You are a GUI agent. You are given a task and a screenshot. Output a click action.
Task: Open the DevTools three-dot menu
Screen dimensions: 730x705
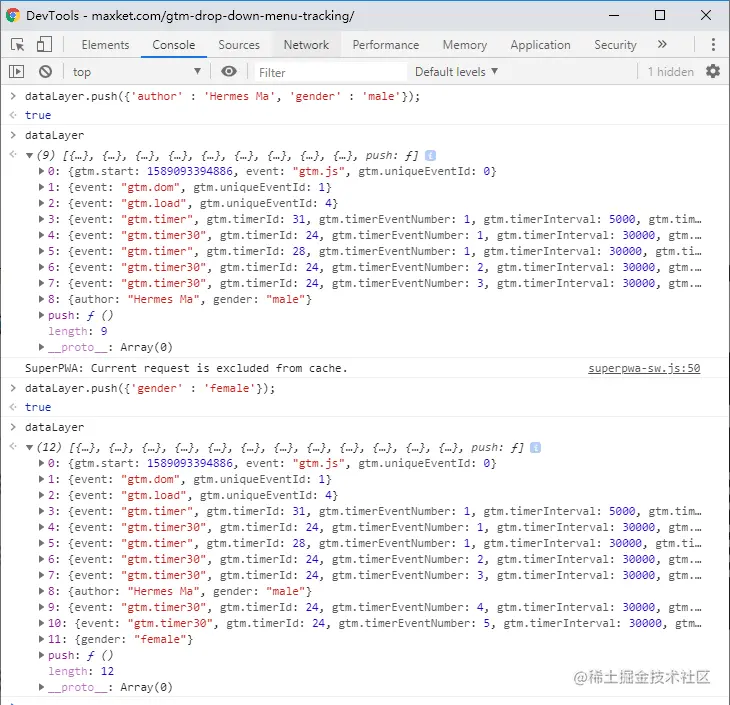[713, 45]
